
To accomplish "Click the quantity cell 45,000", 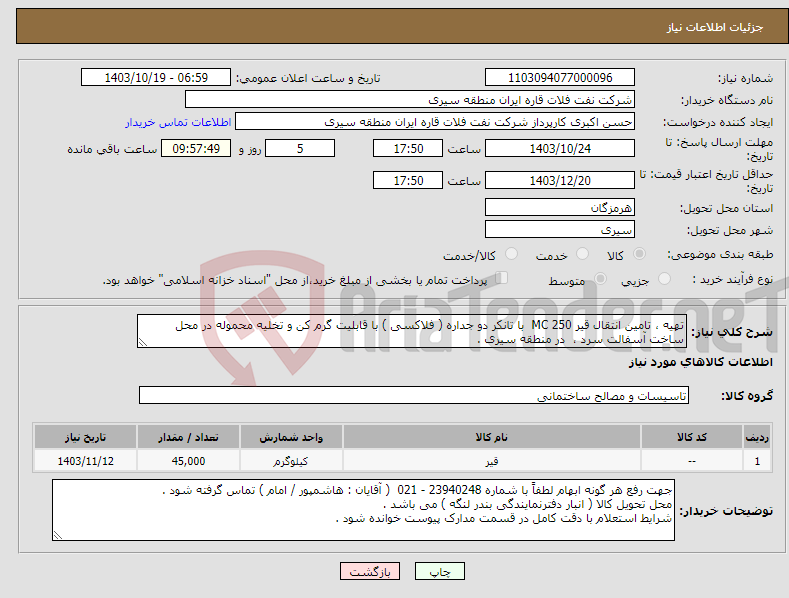I will 188,461.
